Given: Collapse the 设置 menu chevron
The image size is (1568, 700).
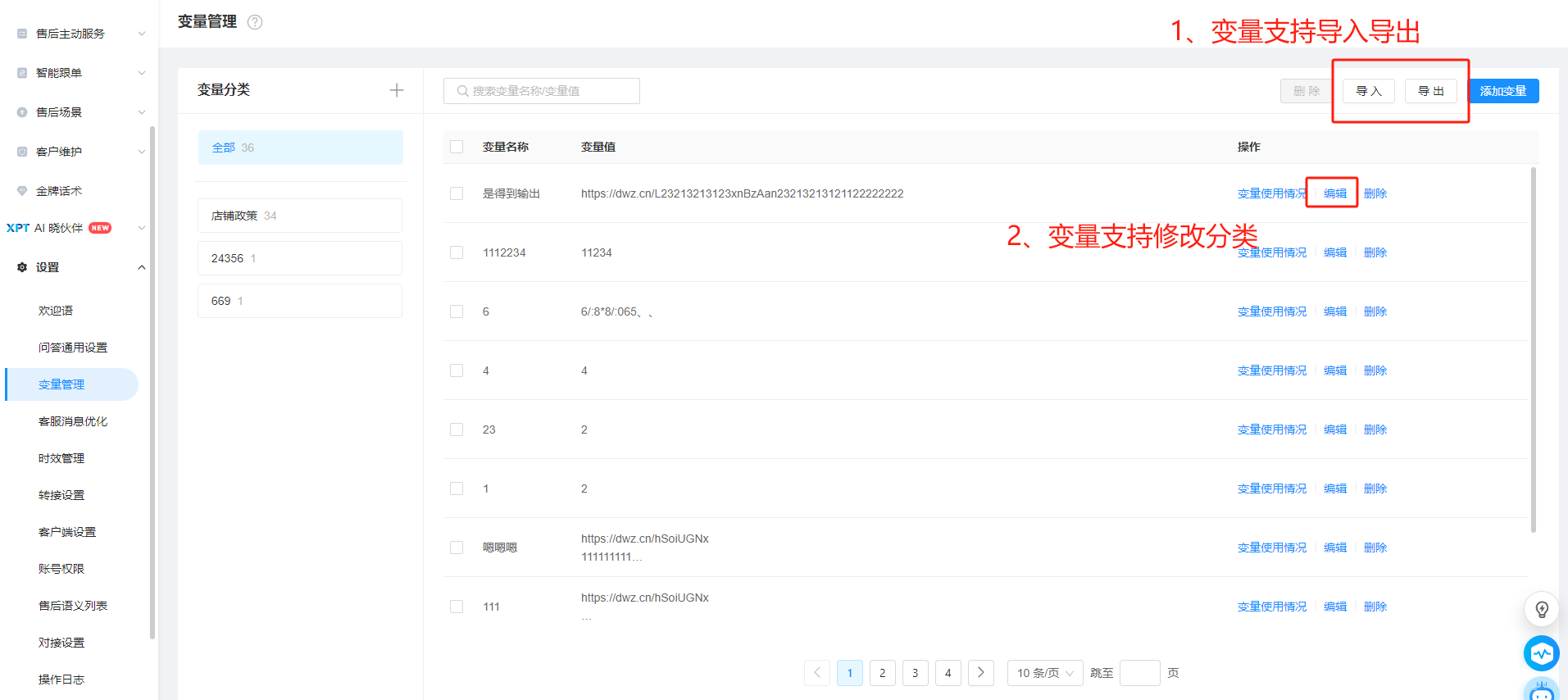Looking at the screenshot, I should [x=142, y=267].
